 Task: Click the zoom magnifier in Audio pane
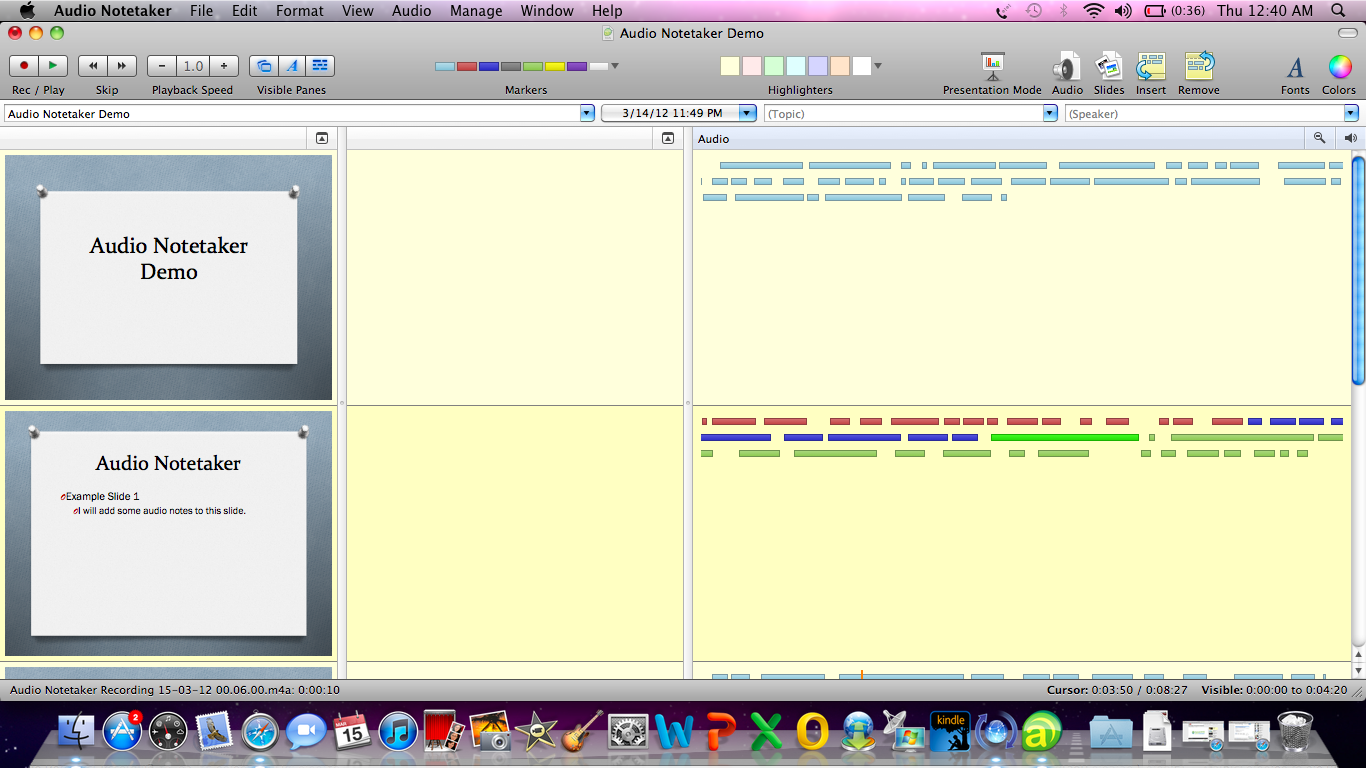1319,139
